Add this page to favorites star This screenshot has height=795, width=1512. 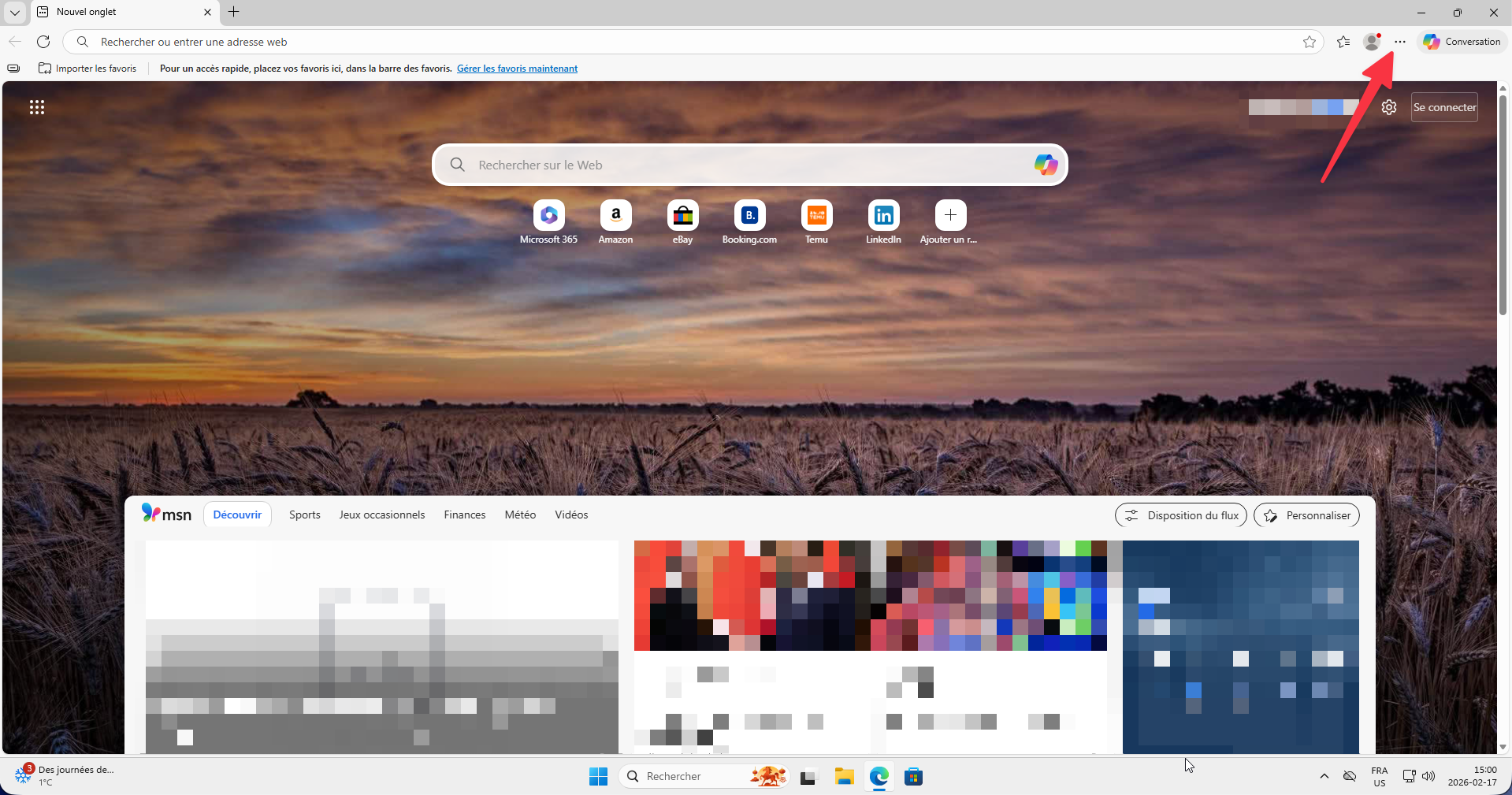click(1310, 42)
